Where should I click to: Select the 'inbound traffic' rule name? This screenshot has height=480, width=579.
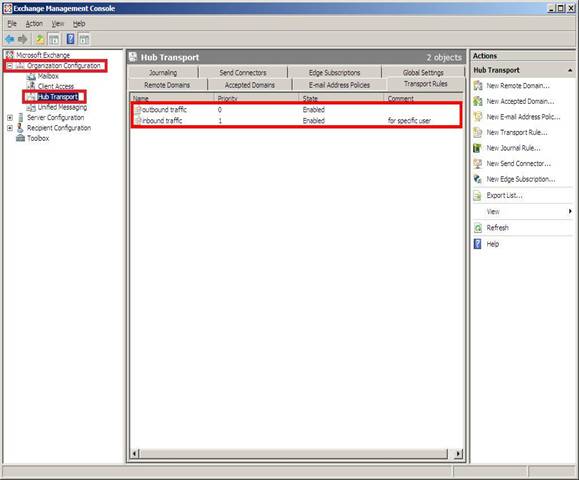[x=162, y=120]
